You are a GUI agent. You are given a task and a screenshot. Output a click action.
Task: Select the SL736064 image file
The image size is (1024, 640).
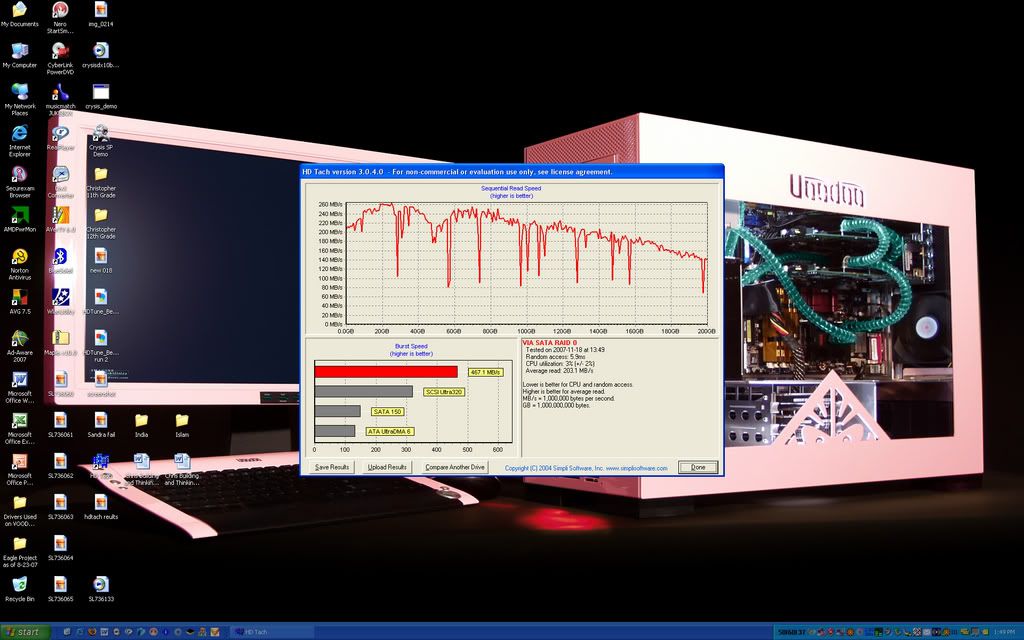pyautogui.click(x=60, y=548)
